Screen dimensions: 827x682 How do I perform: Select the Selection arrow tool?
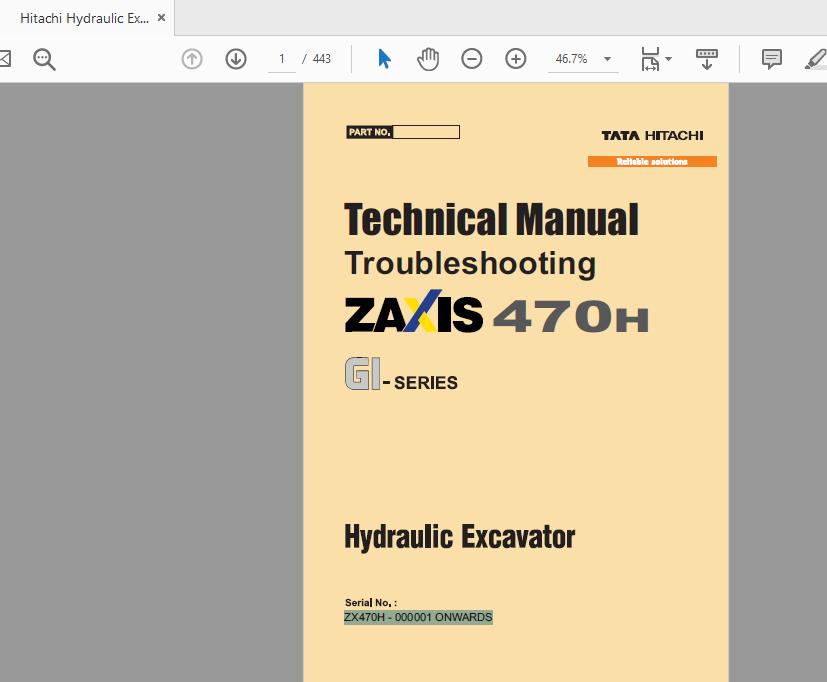coord(384,58)
